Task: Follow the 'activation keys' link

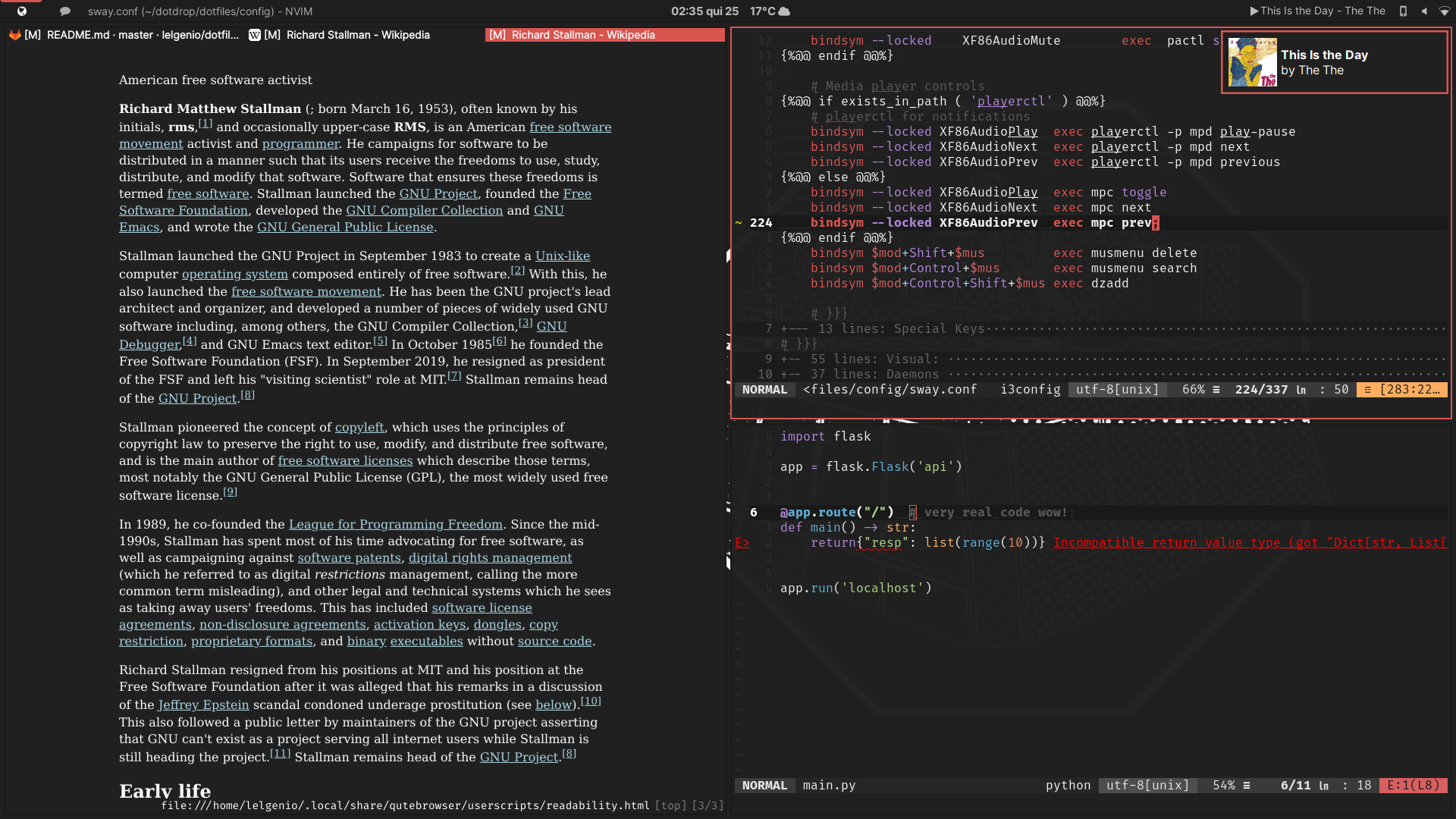Action: point(419,624)
